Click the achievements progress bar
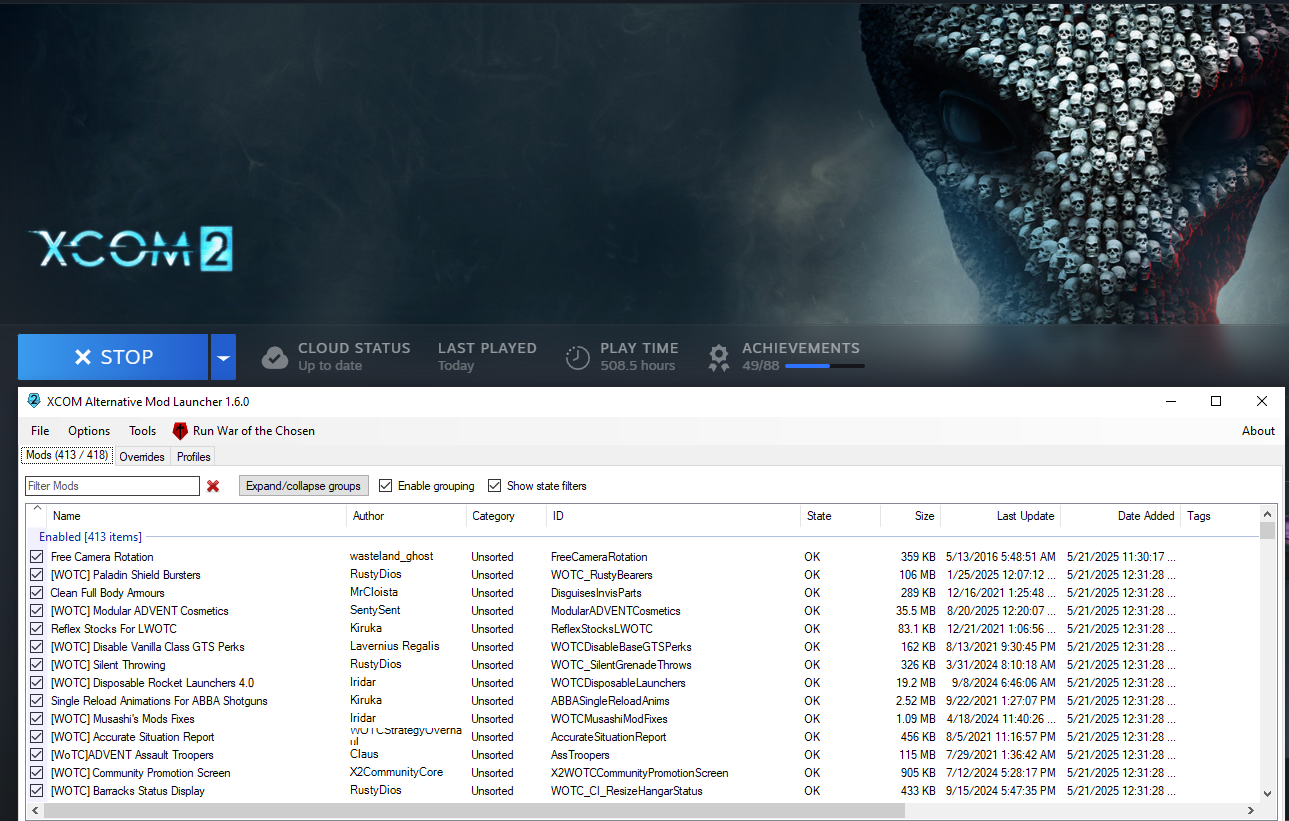The image size is (1289, 821). [x=825, y=366]
